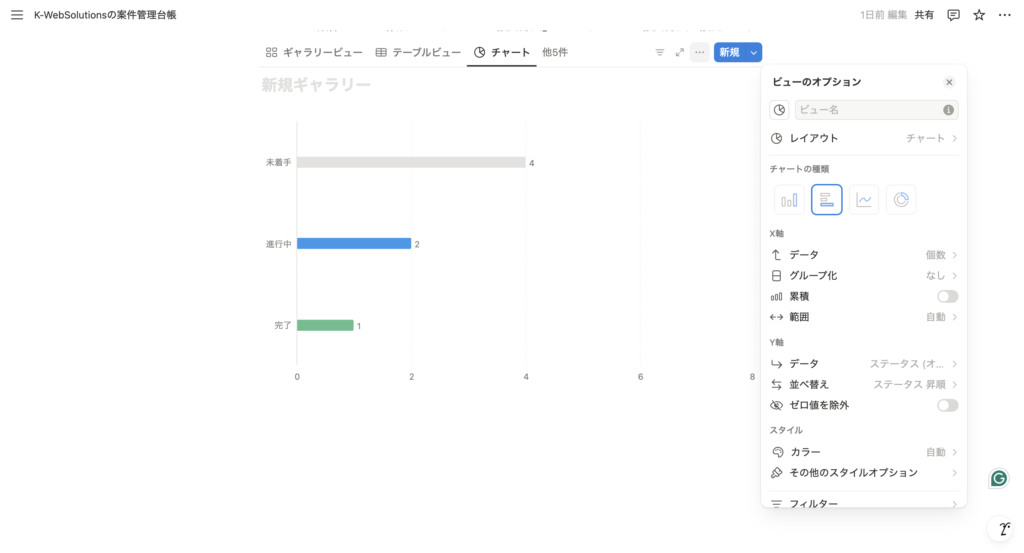The width and height of the screenshot is (1024, 553).
Task: Star this page as favorite
Action: pyautogui.click(x=979, y=15)
